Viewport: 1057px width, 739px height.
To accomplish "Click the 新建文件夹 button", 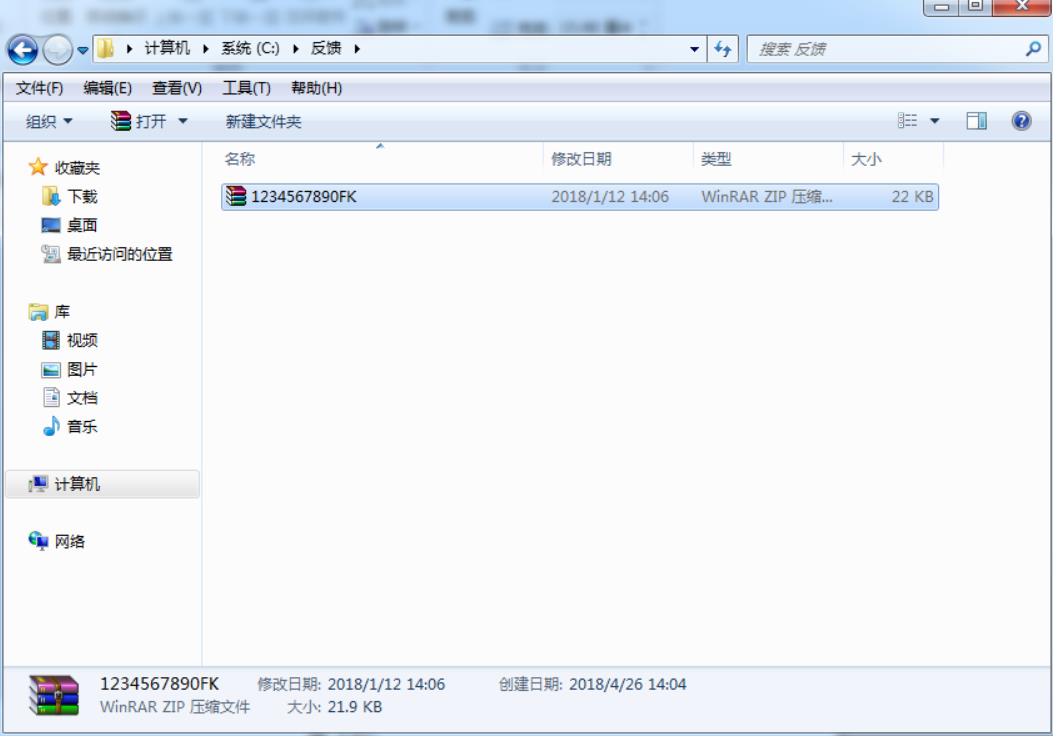I will point(263,122).
